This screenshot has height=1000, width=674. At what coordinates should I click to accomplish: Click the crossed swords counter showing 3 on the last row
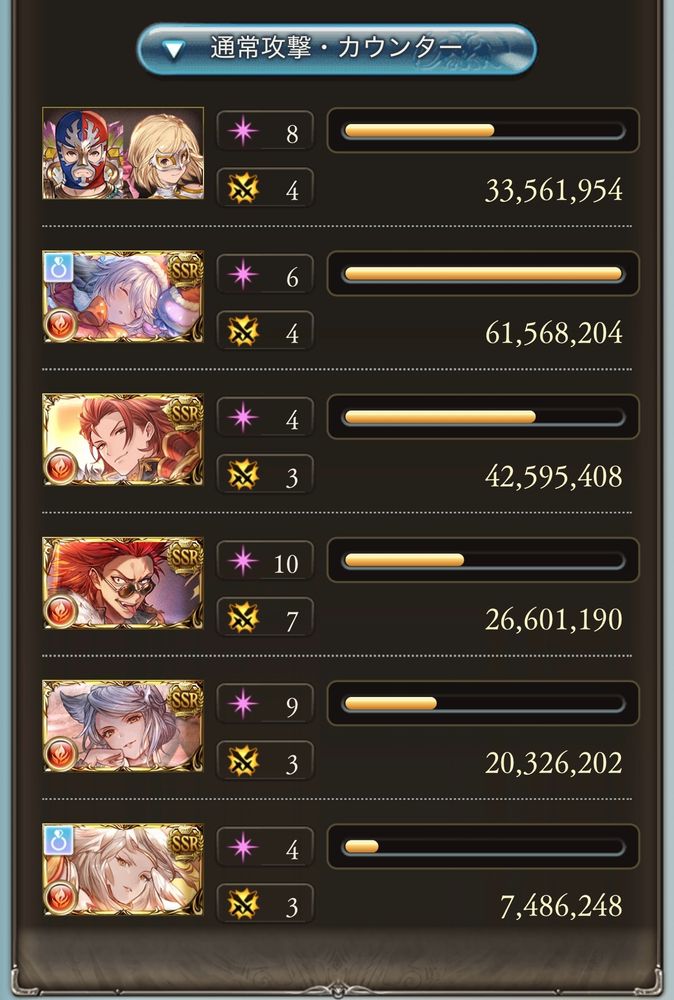coord(265,904)
